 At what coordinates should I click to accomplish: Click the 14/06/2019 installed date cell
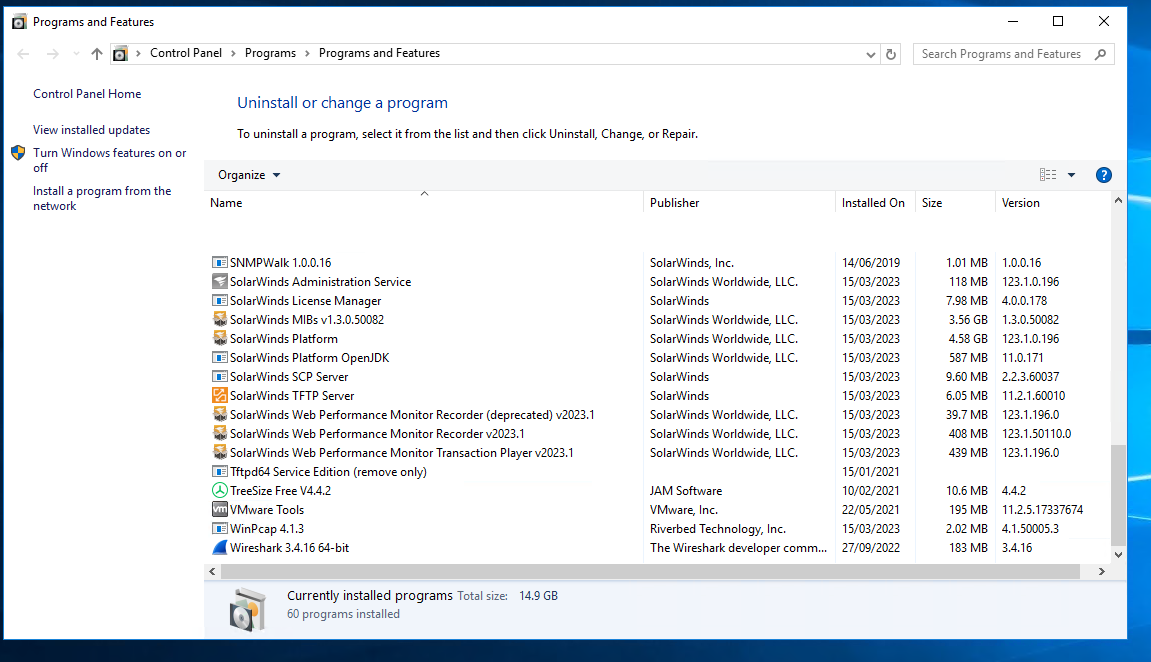(871, 263)
